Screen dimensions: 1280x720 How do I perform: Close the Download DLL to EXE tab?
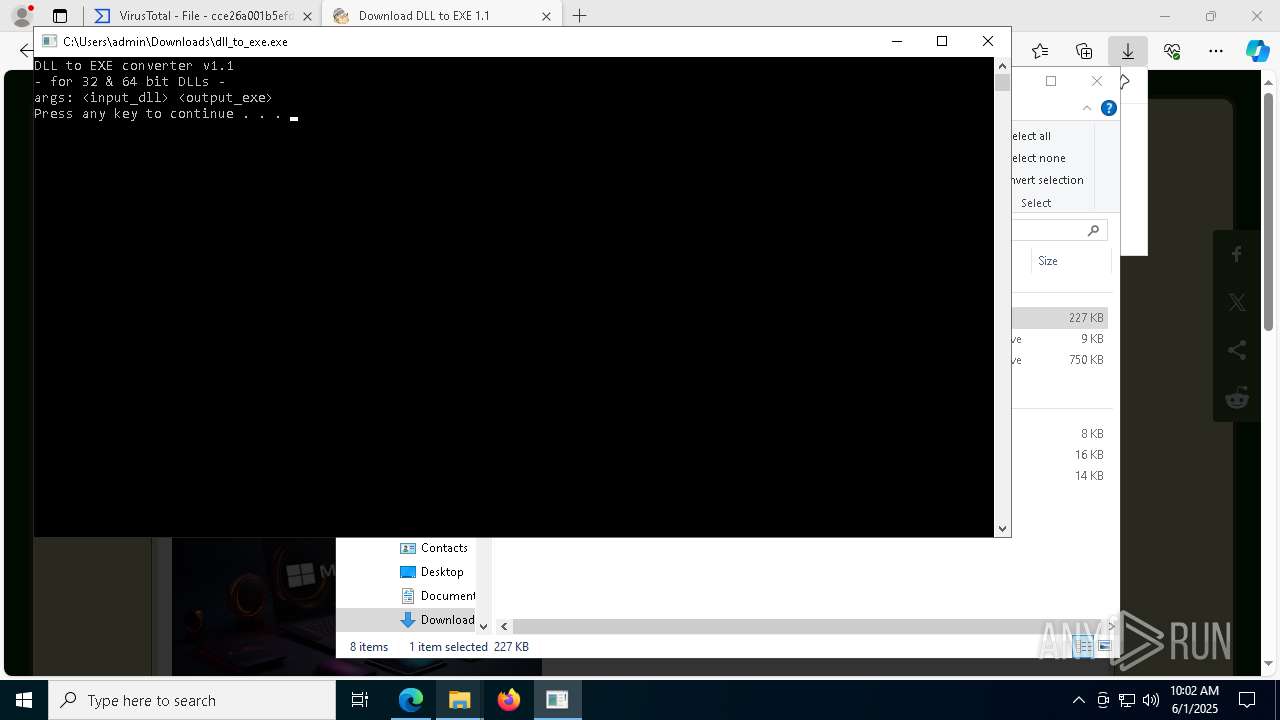(x=546, y=16)
